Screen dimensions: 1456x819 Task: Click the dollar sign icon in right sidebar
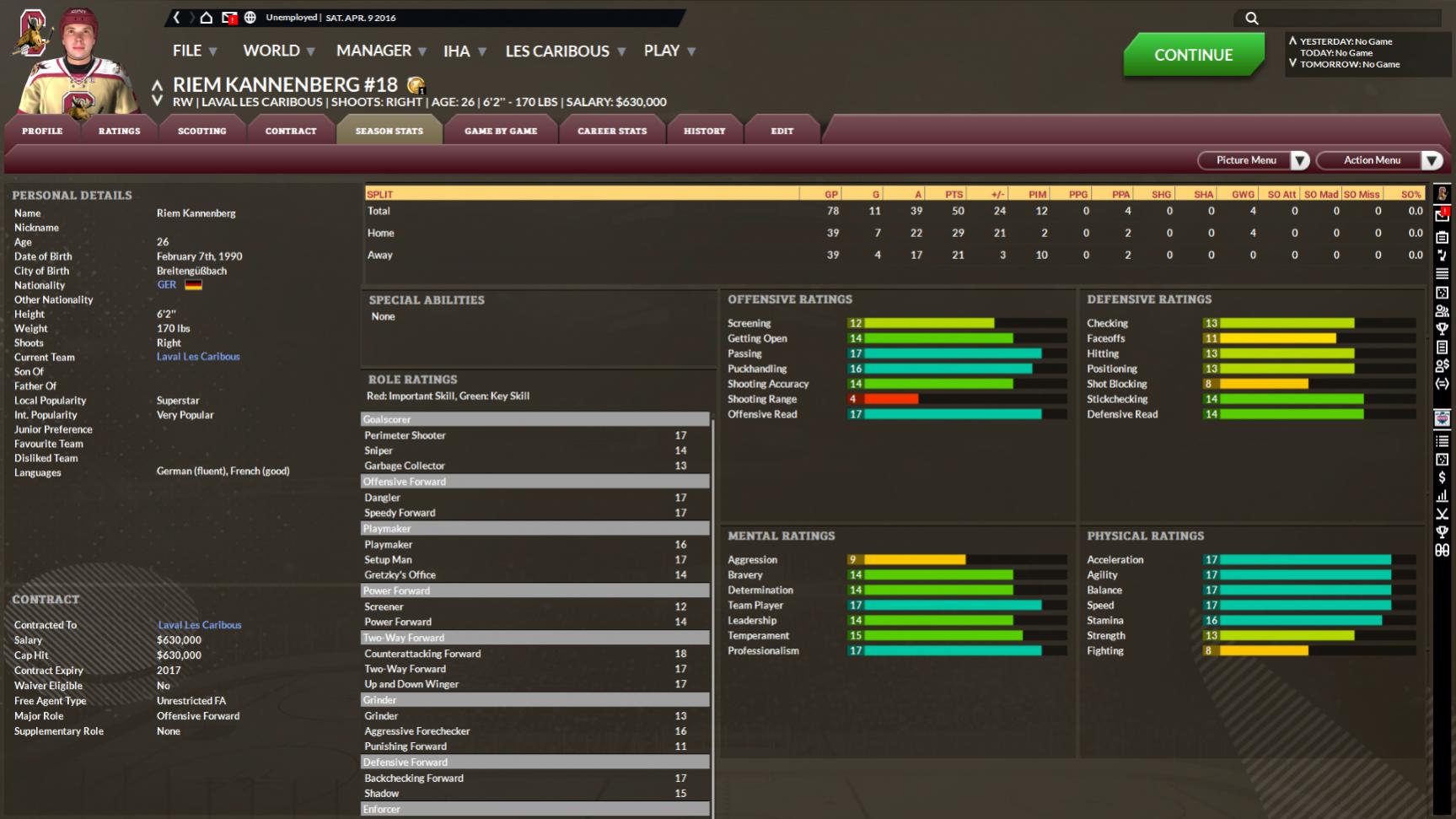(1442, 477)
